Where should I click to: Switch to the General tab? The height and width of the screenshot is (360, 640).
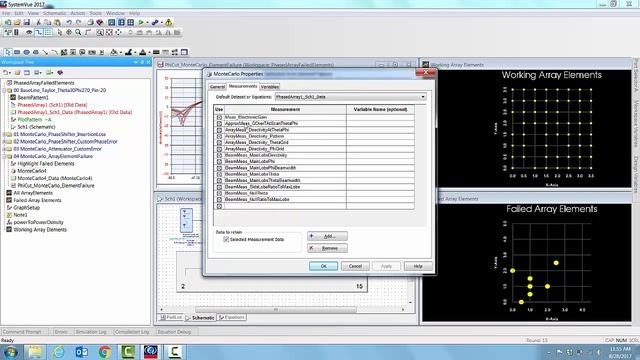tap(217, 87)
